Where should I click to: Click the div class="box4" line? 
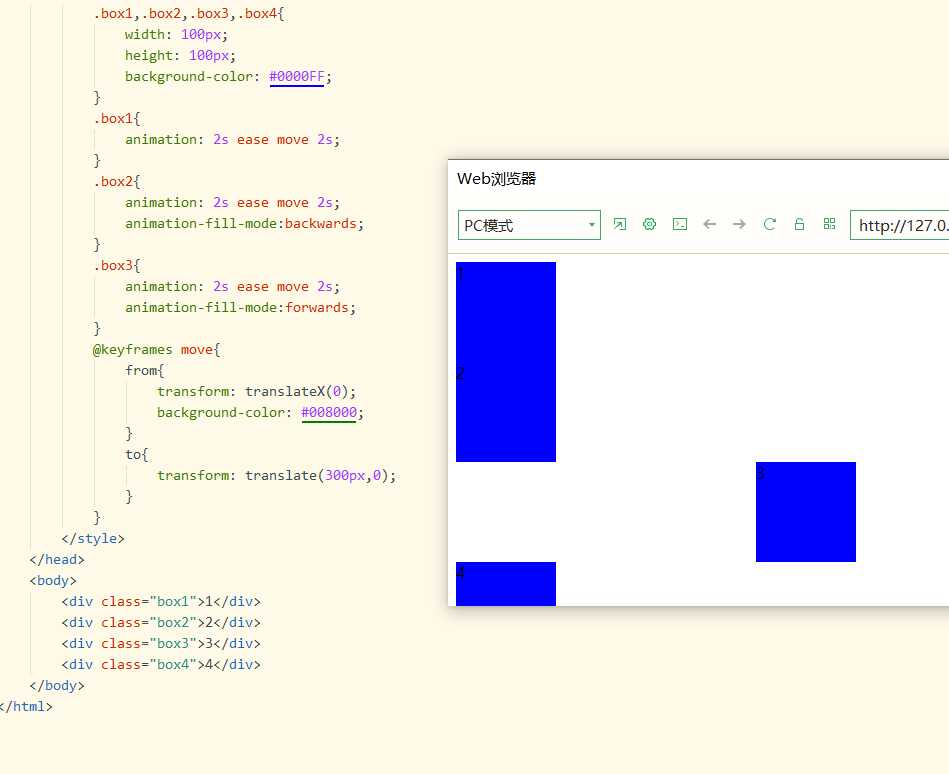coord(161,664)
